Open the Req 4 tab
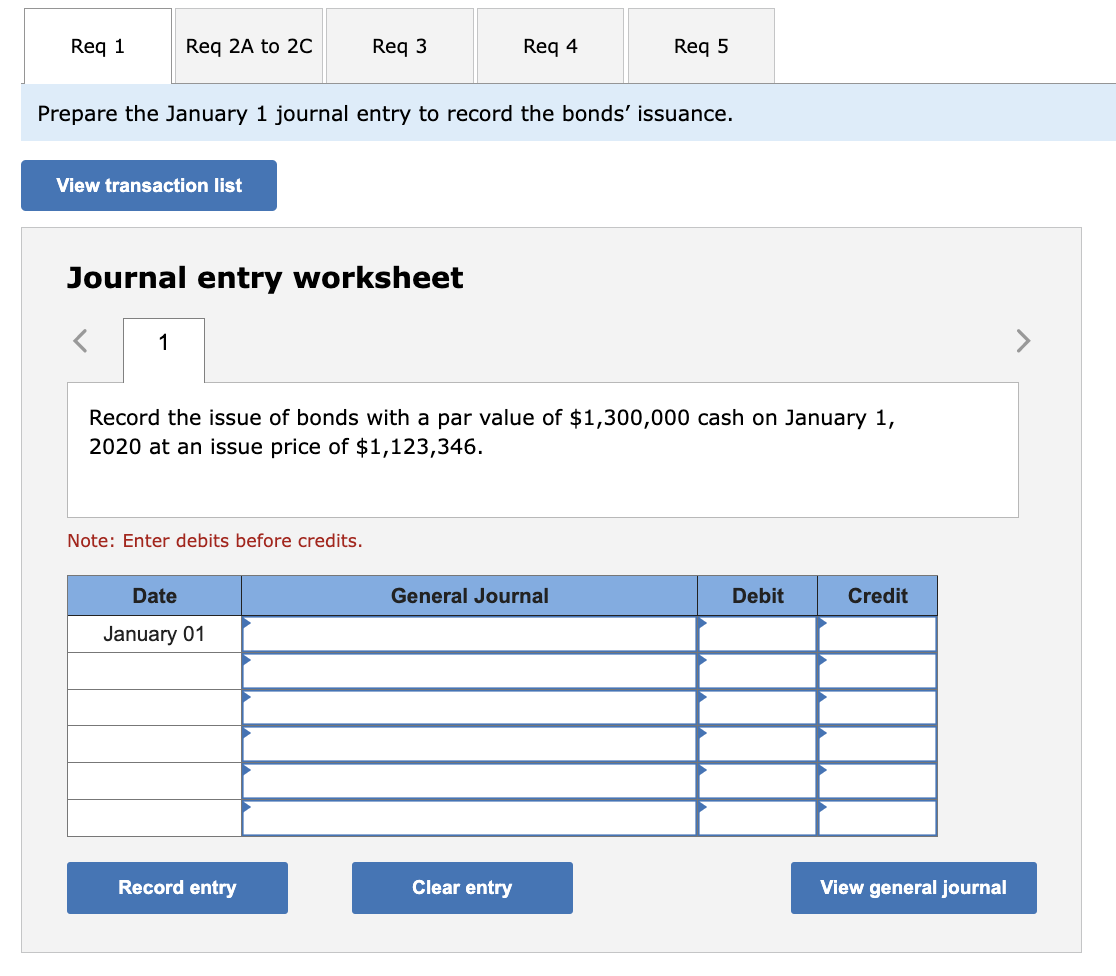This screenshot has height=976, width=1116. 550,46
